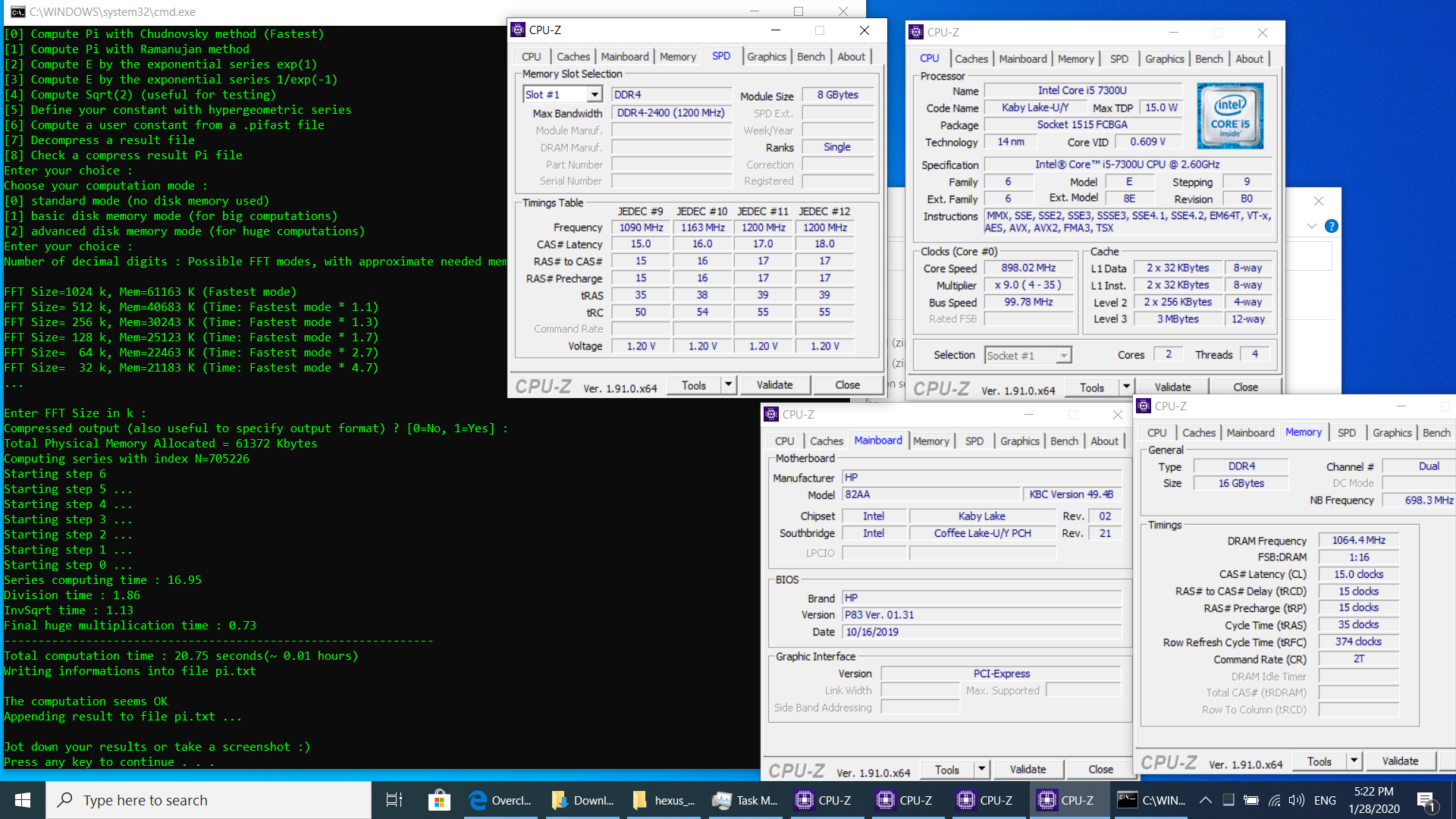Click the BIOS Version P83 Ver. 01.31 field
Image resolution: width=1456 pixels, height=819 pixels.
tap(981, 615)
